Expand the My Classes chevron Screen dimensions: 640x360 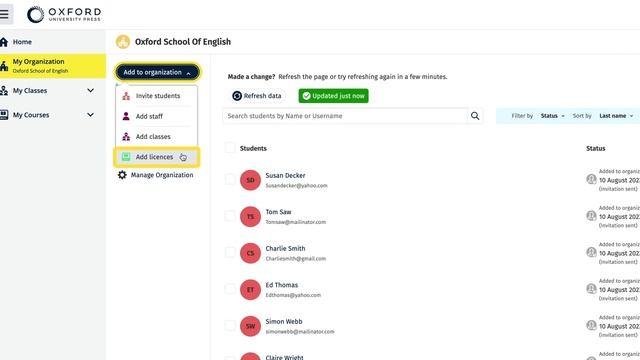[x=91, y=91]
